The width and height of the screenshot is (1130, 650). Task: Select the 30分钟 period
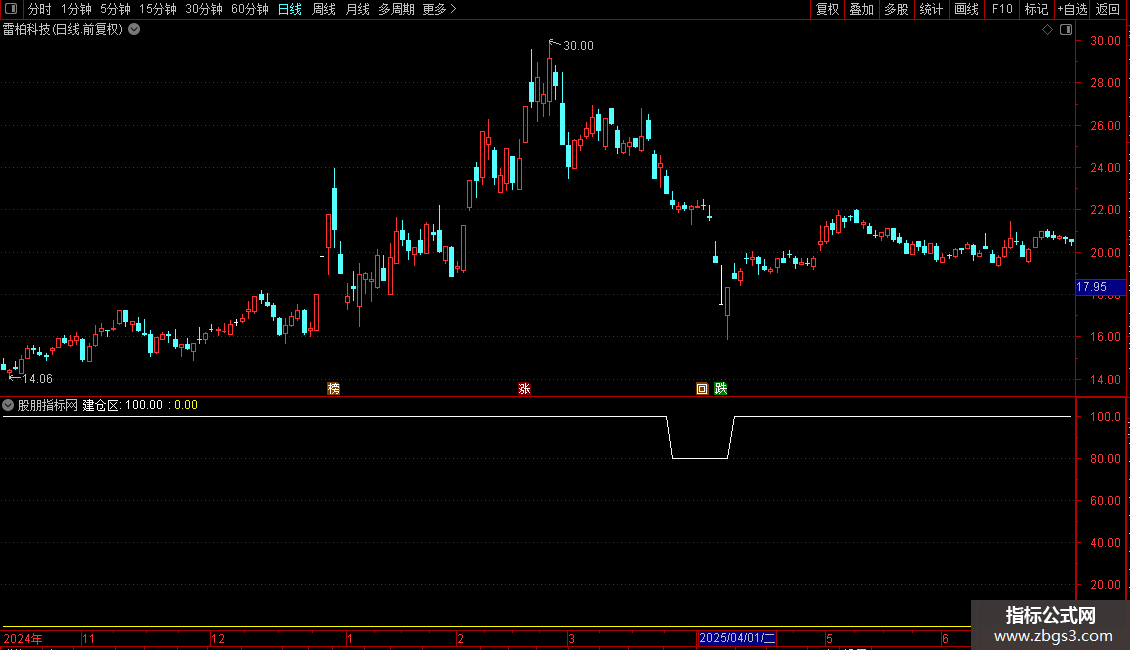(204, 9)
